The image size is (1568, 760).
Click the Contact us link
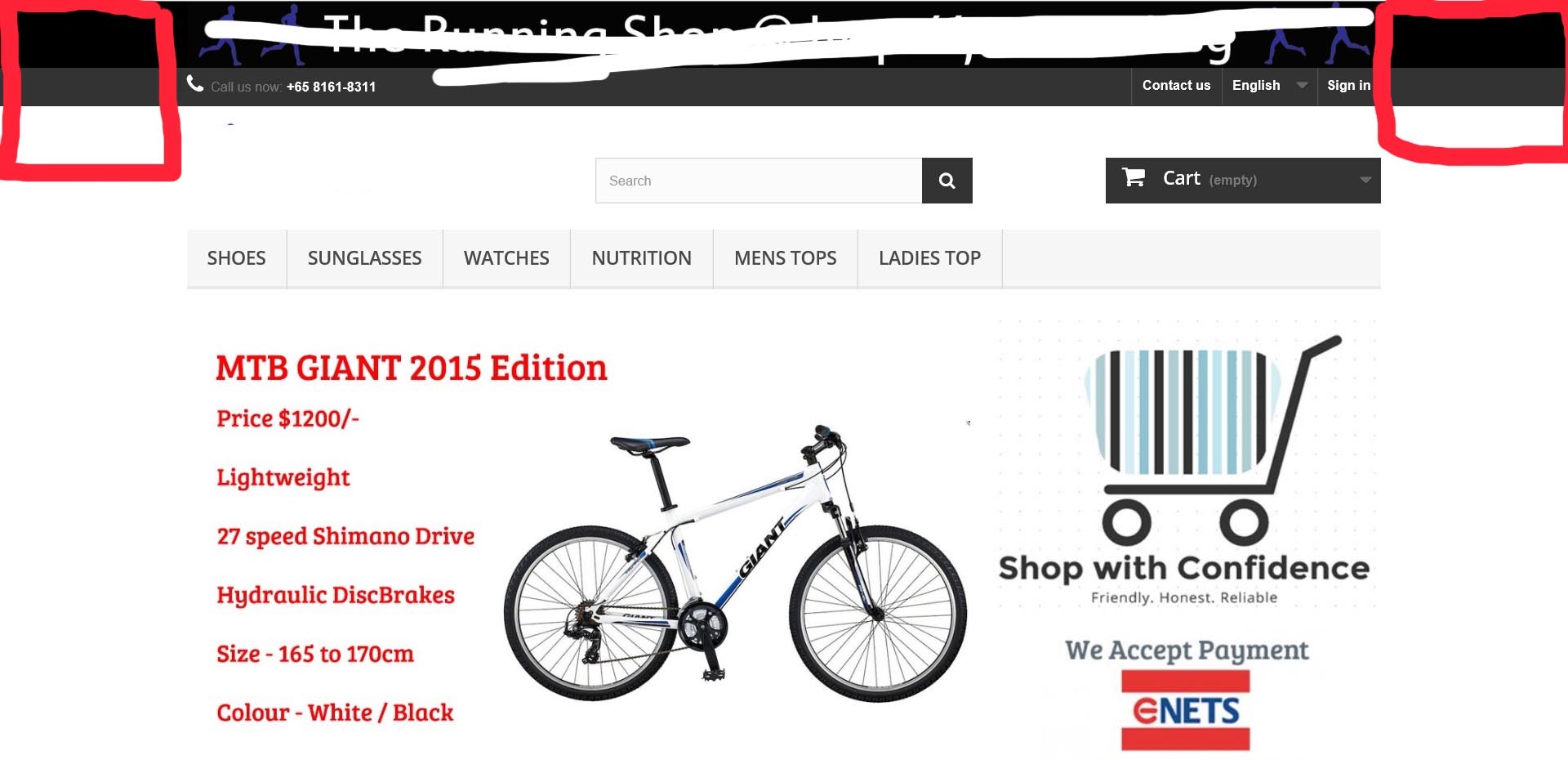click(1176, 86)
